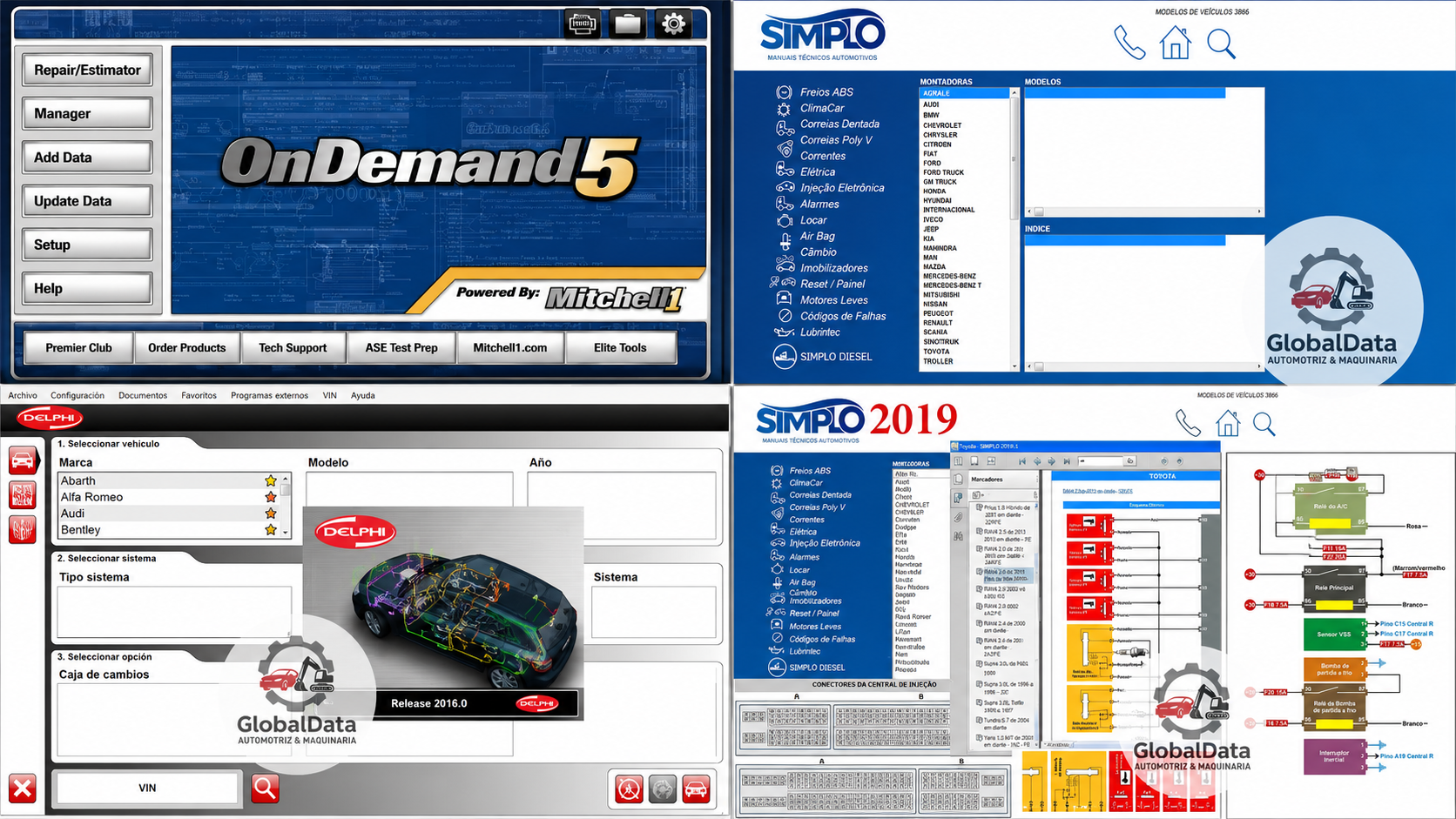This screenshot has height=819, width=1456.
Task: Open Códigos de Falhas in upper Simplo sidebar
Action: coord(843,316)
